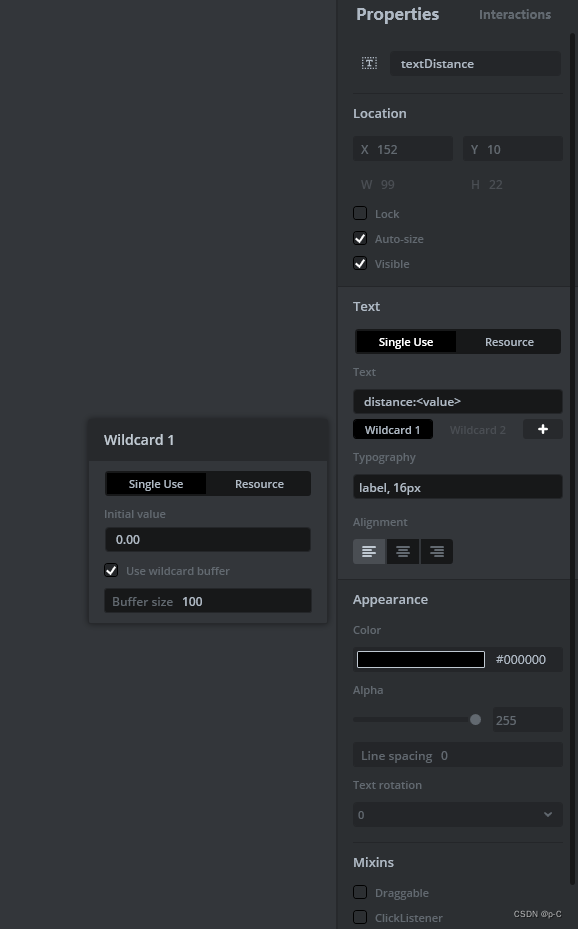Select Resource in the Wildcard 1 popup
Image resolution: width=578 pixels, height=929 pixels.
258,483
